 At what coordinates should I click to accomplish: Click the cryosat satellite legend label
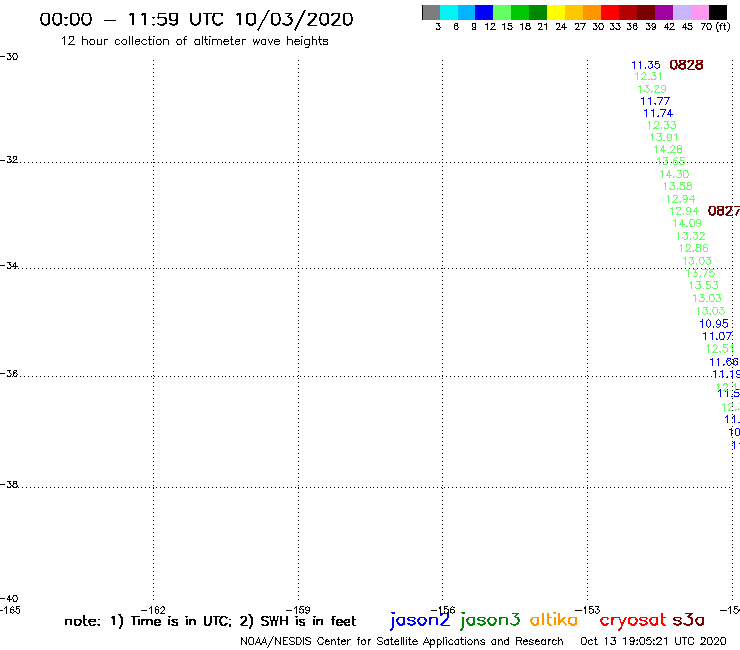[633, 621]
